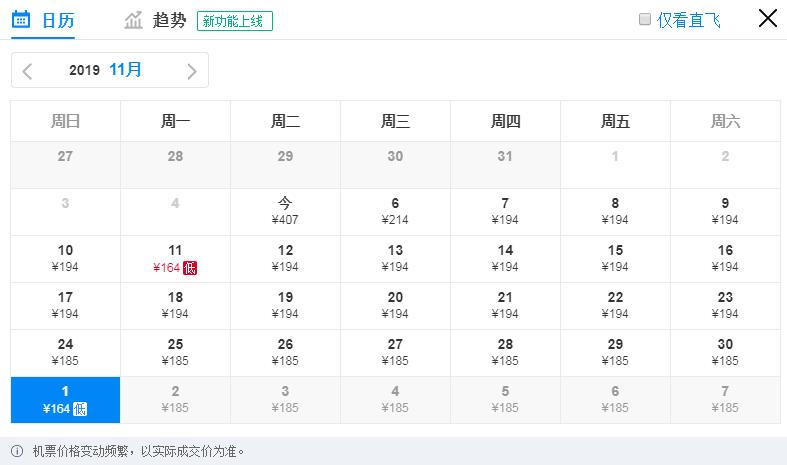
Task: Select highlighted December 1 at ¥164
Action: click(65, 400)
